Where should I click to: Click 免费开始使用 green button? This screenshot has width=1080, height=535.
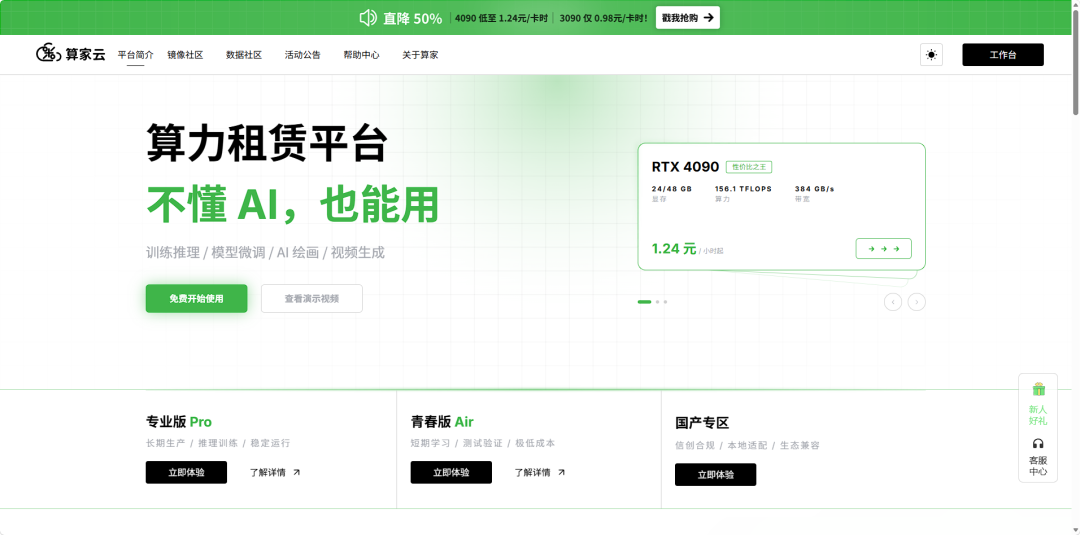coord(196,298)
